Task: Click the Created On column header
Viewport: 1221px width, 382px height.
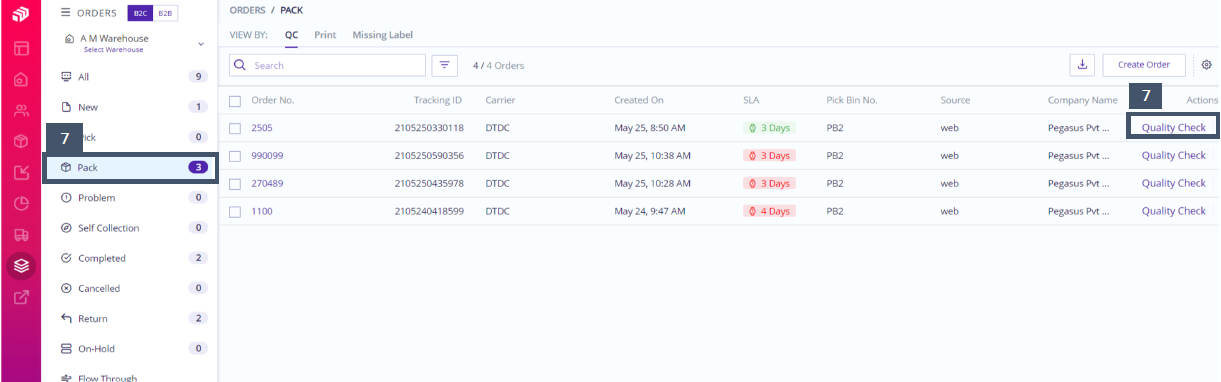Action: [x=639, y=100]
